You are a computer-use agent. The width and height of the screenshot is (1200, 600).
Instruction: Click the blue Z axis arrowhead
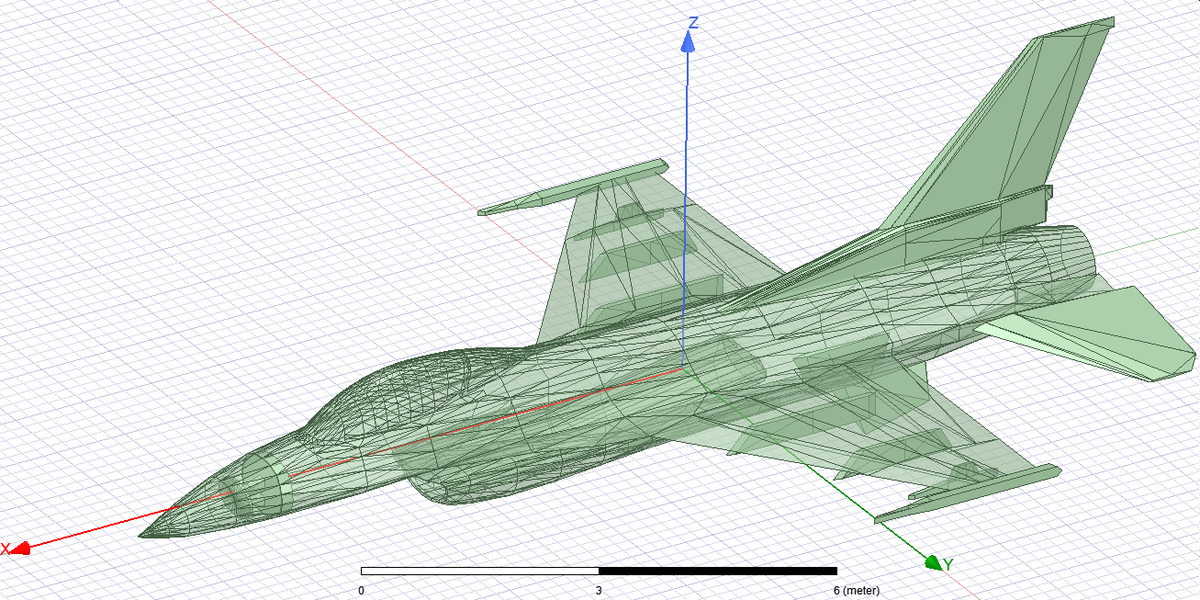pos(688,40)
